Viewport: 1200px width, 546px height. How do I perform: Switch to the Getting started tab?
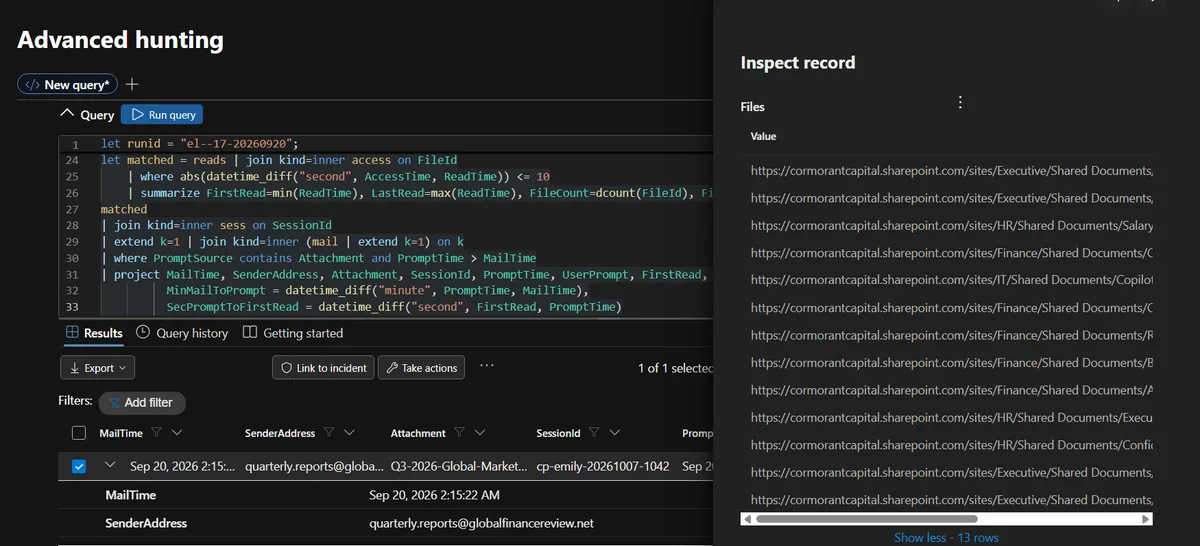pyautogui.click(x=293, y=333)
